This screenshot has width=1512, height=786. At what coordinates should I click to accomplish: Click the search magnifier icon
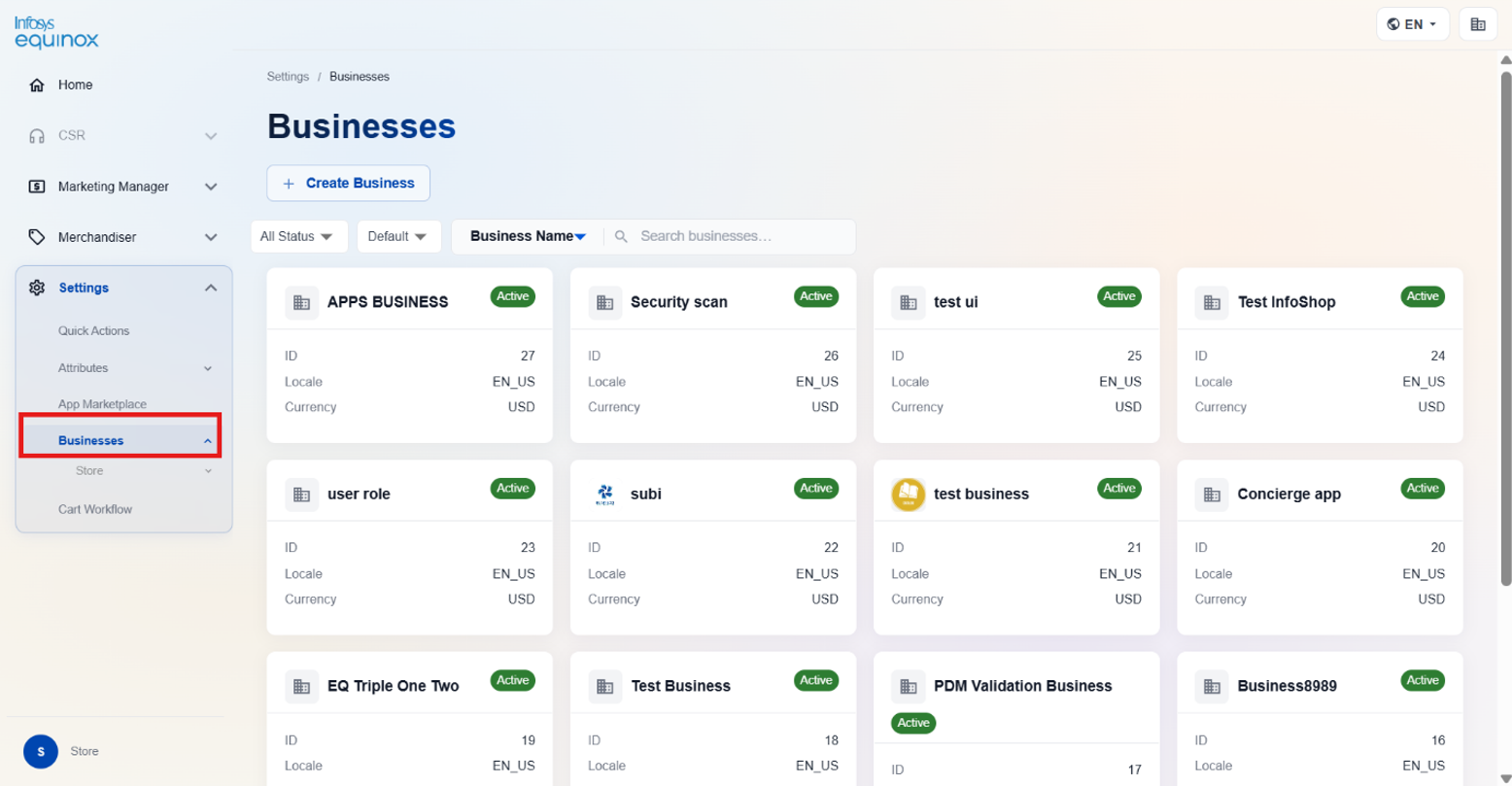(x=622, y=236)
